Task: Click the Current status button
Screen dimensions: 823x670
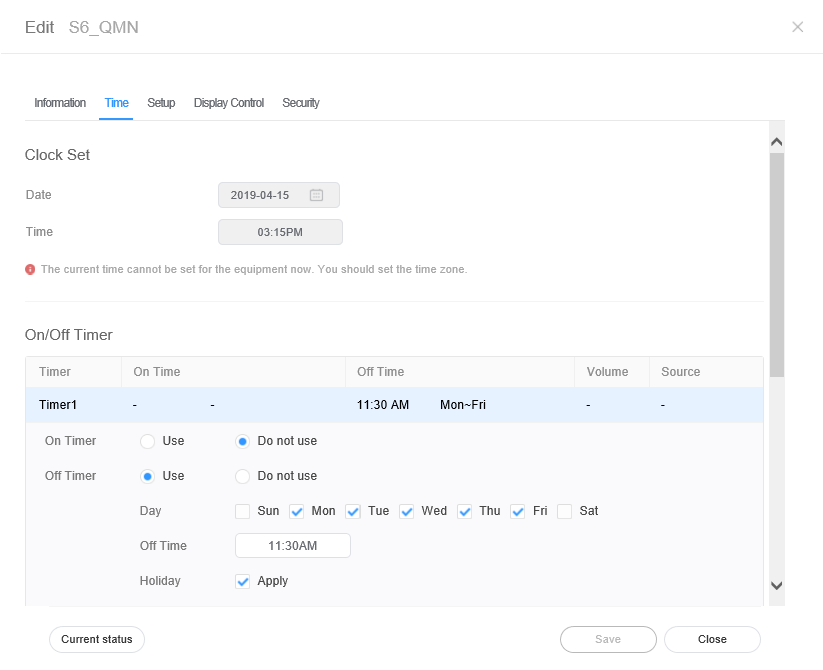Action: click(x=97, y=639)
